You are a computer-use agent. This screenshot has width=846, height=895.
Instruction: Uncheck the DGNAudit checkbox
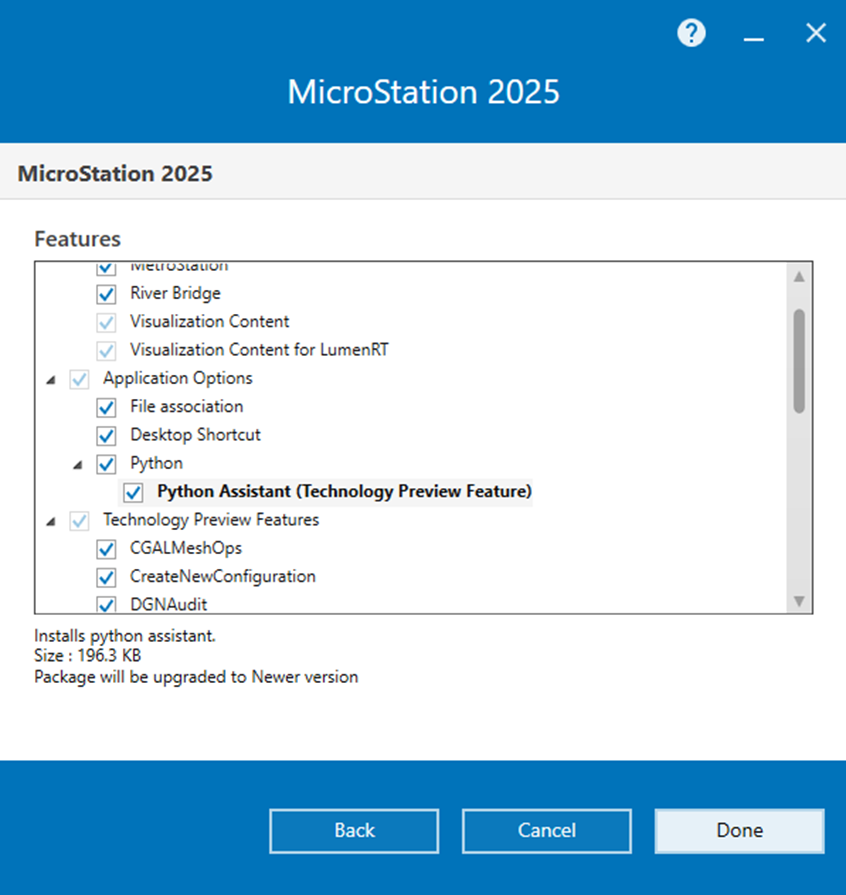click(x=106, y=604)
